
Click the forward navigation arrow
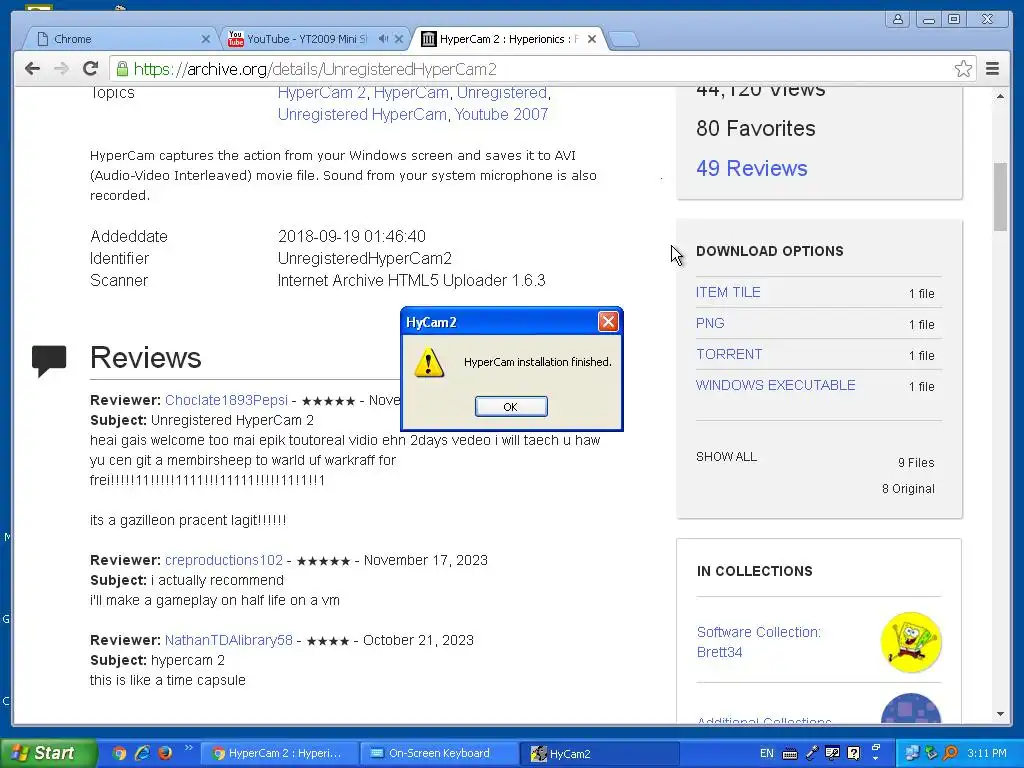point(61,69)
